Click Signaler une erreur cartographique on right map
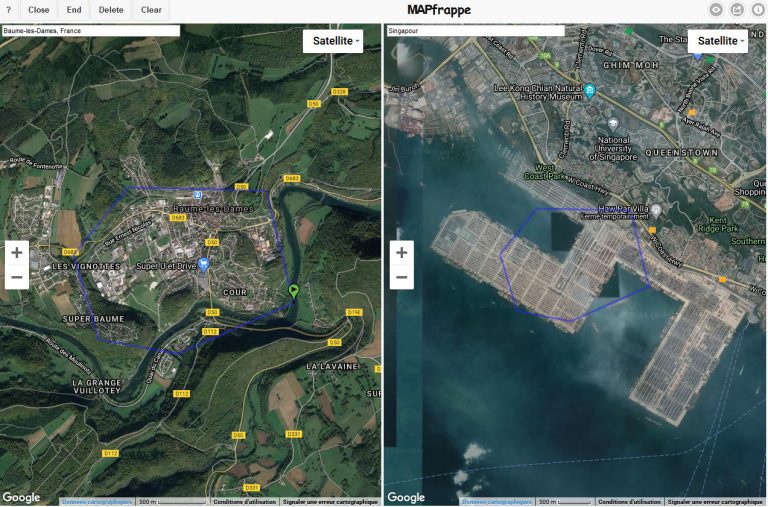768x507 pixels. pyautogui.click(x=715, y=502)
